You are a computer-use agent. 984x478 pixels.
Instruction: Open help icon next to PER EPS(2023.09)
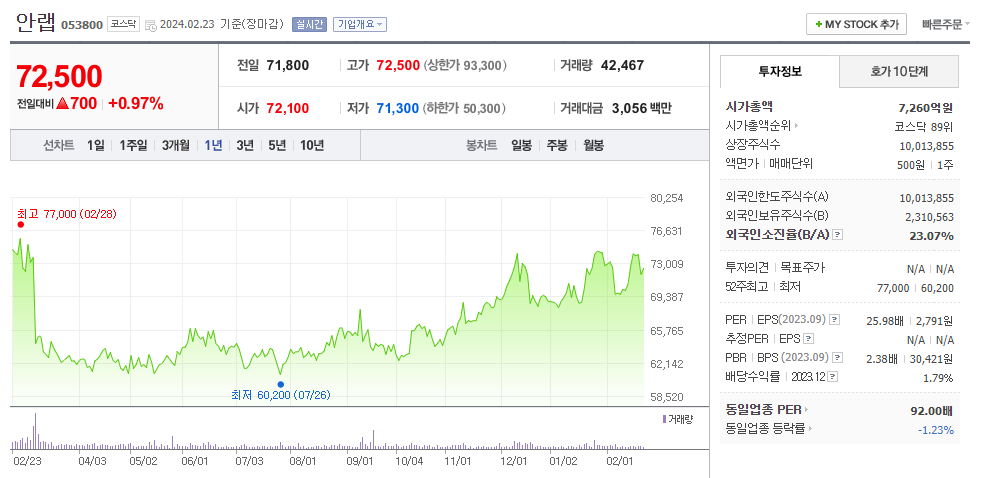click(x=834, y=320)
